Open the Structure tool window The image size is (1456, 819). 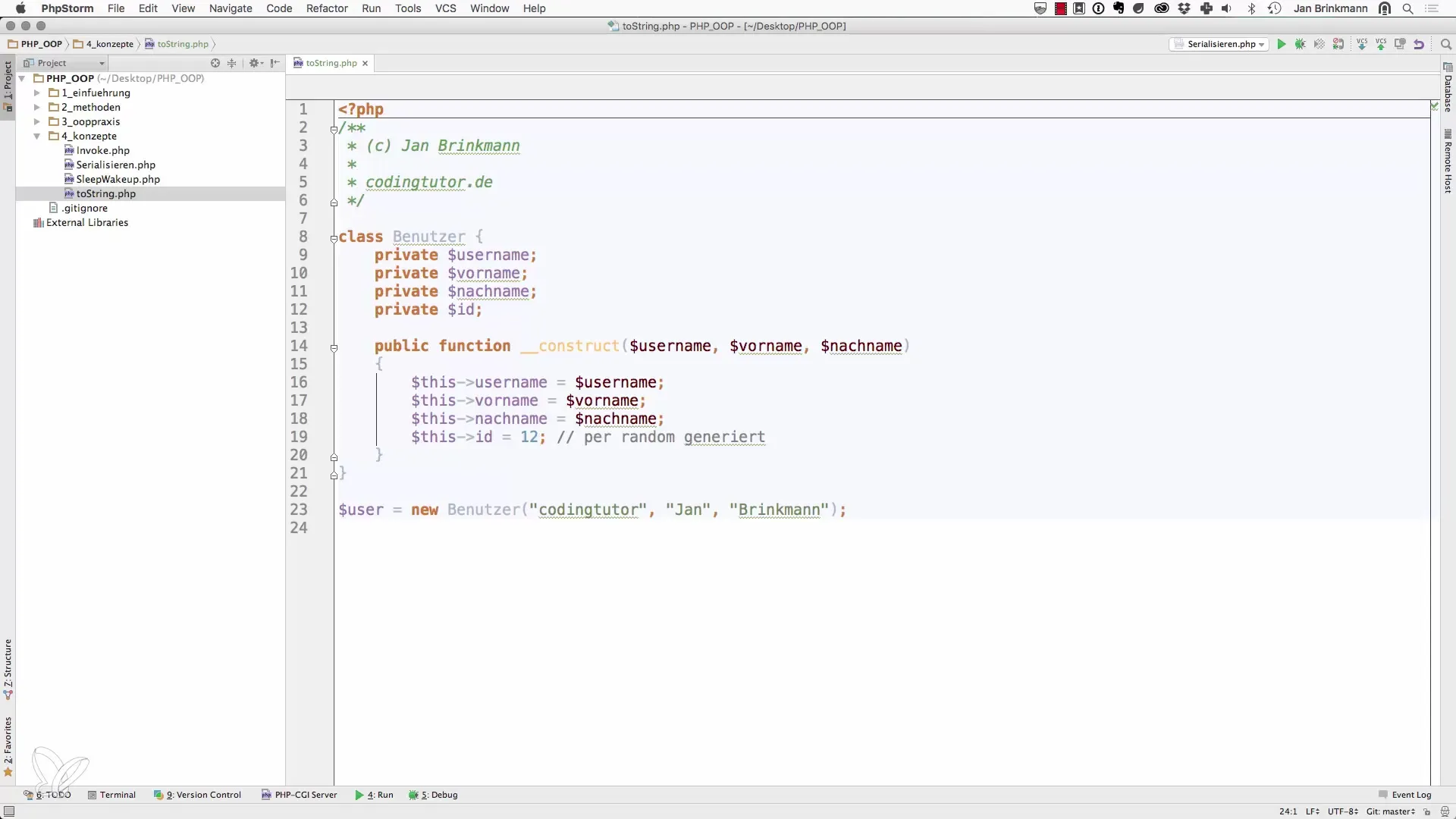click(x=8, y=669)
